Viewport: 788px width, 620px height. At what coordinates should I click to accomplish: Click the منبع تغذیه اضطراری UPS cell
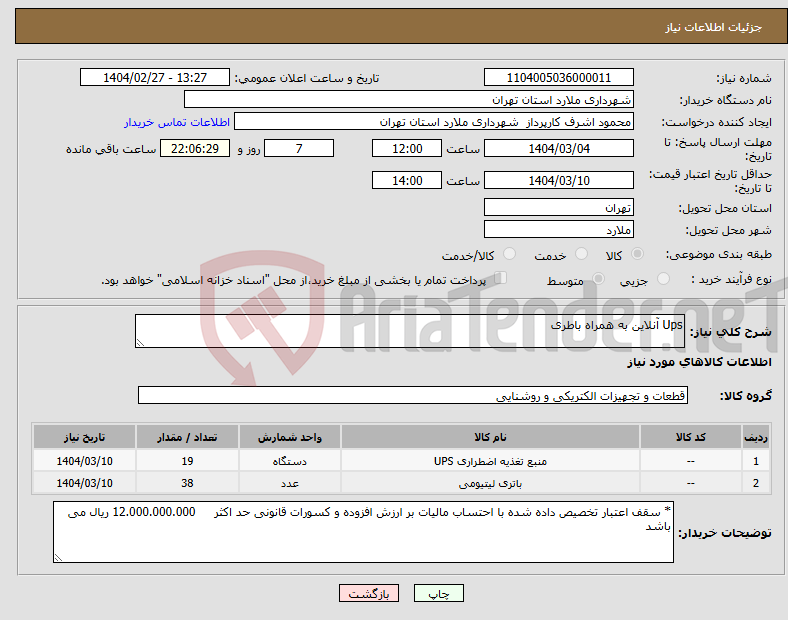(490, 461)
